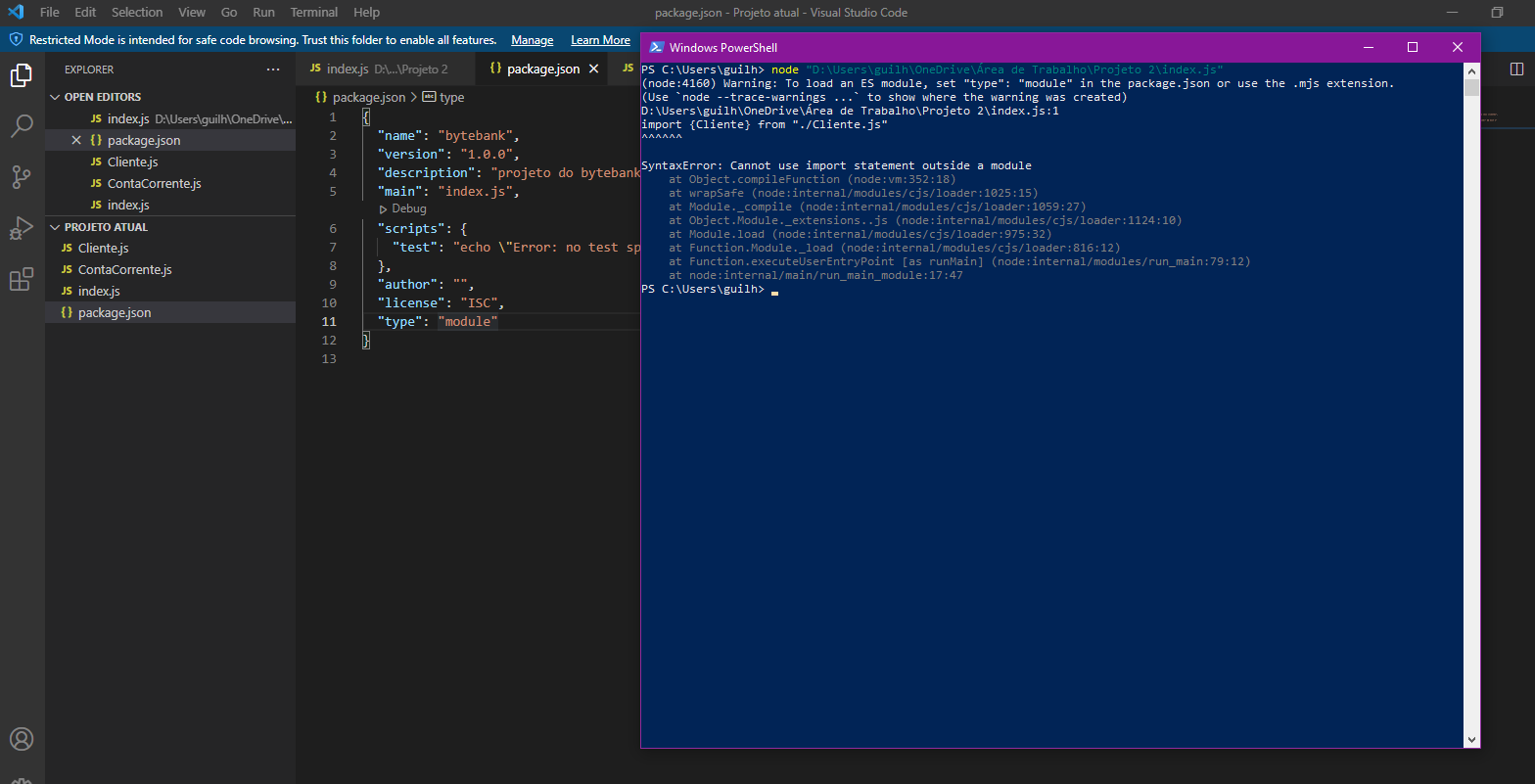
Task: Split the editor with the split icon
Action: click(1516, 69)
